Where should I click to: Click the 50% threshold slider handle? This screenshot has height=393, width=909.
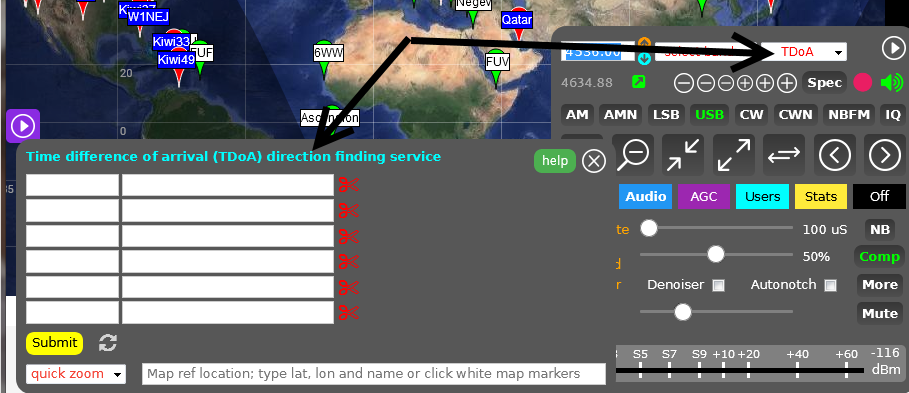(716, 254)
